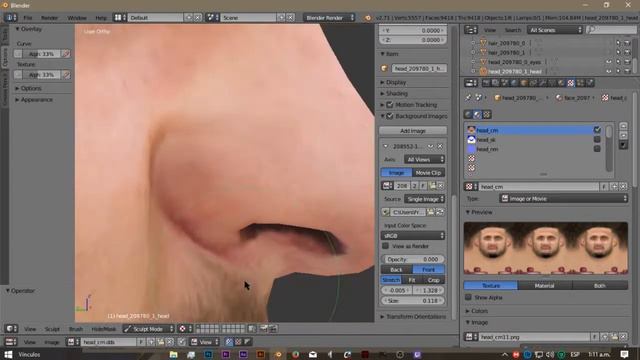Open the Render menu
The height and width of the screenshot is (360, 640).
tap(49, 18)
